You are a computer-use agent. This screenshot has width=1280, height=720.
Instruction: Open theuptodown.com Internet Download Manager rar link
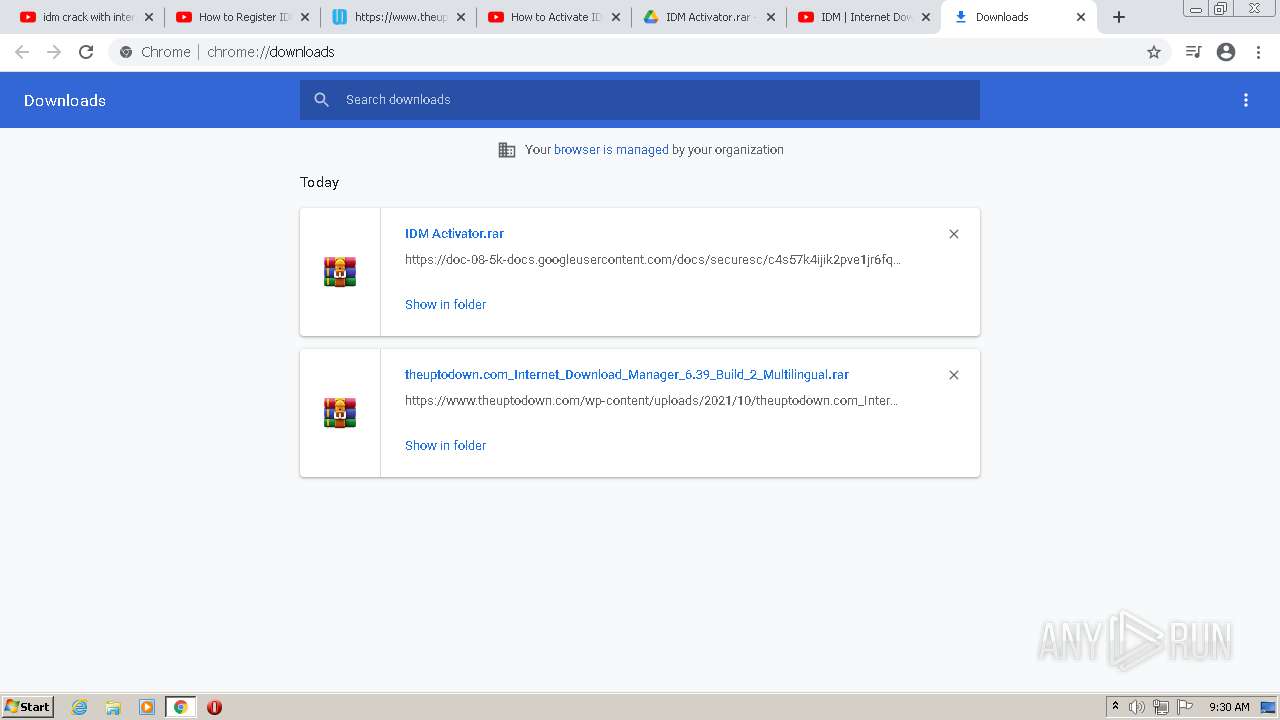(627, 375)
